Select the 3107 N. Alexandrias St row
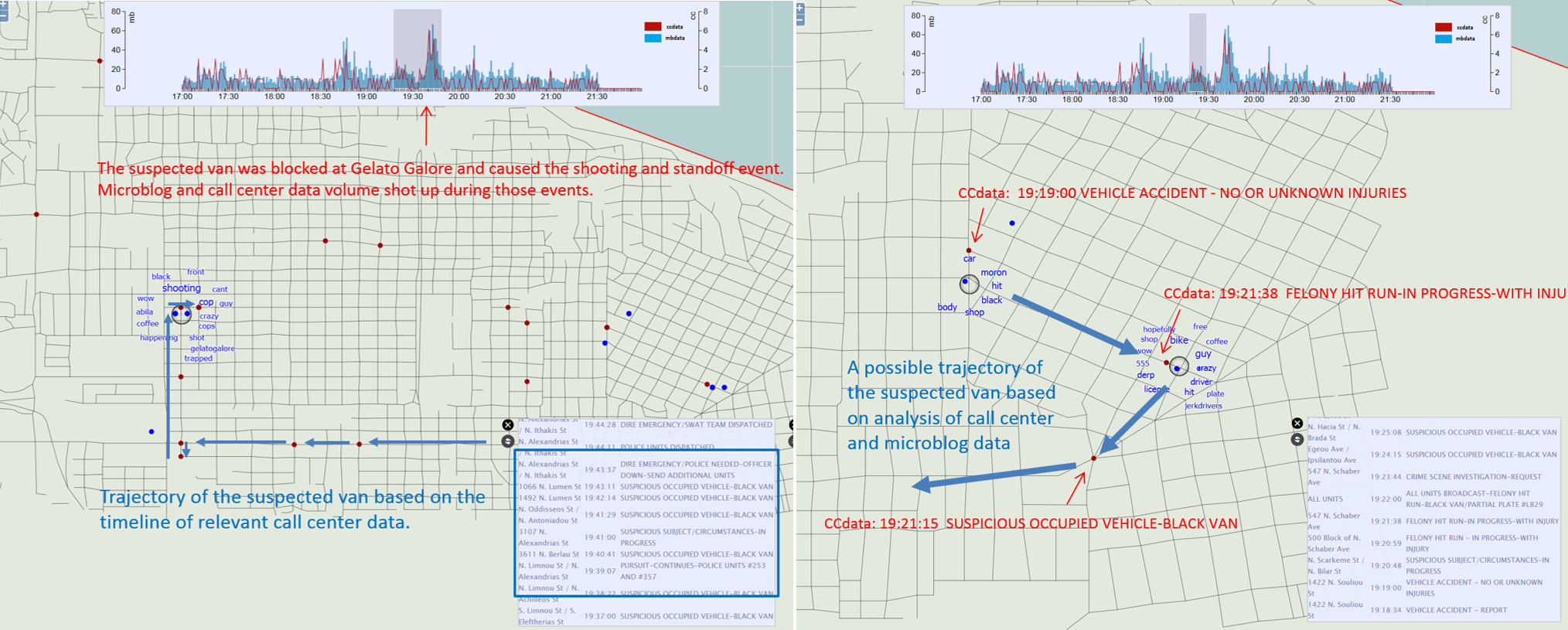Viewport: 1568px width, 630px height. [x=646, y=537]
